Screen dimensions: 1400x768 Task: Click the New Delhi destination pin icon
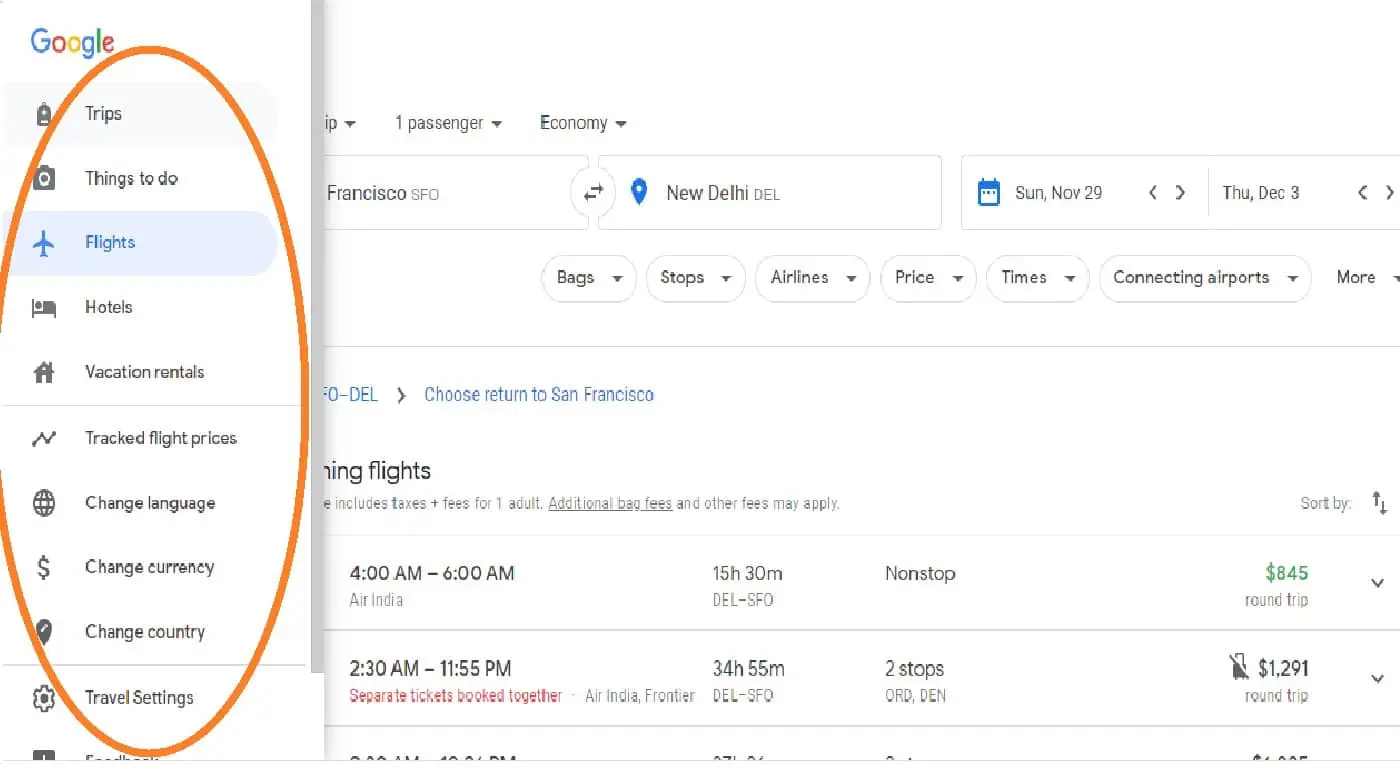639,192
